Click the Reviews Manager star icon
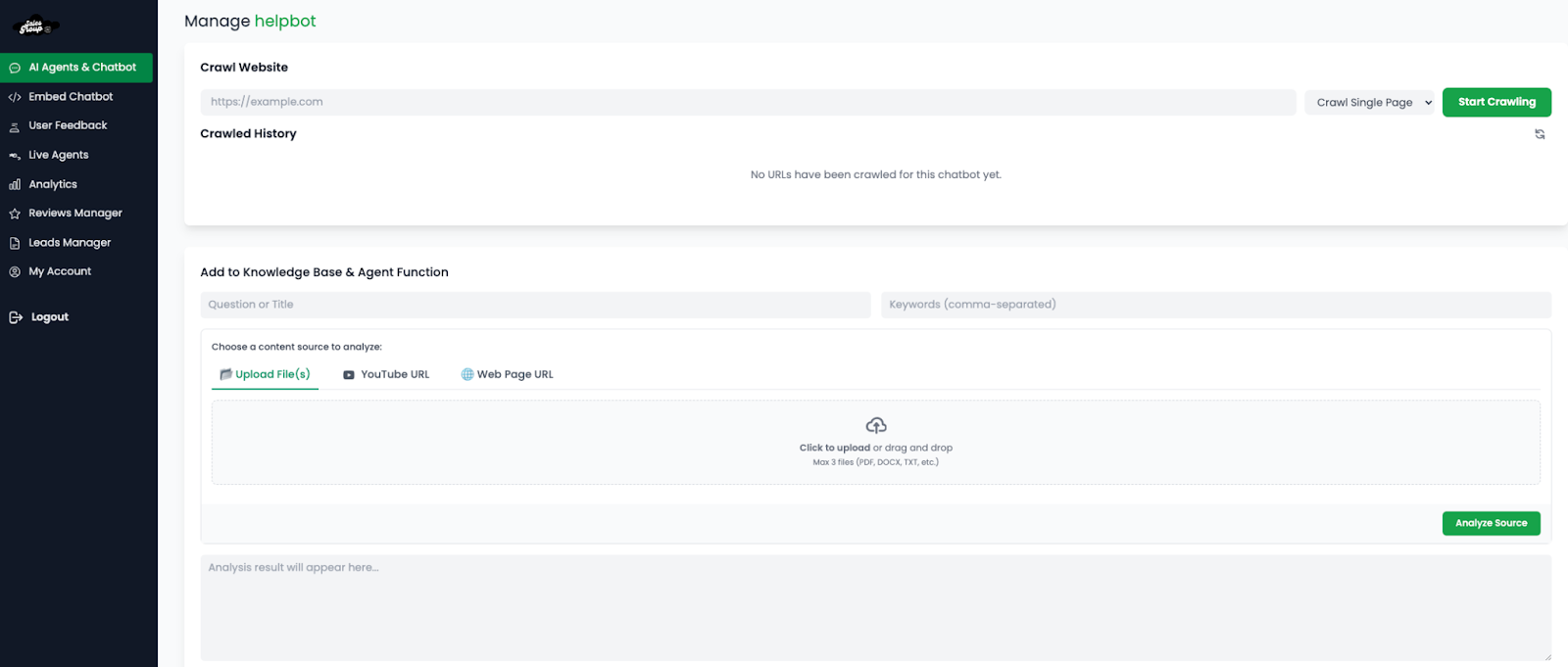Viewport: 1568px width, 667px height. (x=15, y=214)
